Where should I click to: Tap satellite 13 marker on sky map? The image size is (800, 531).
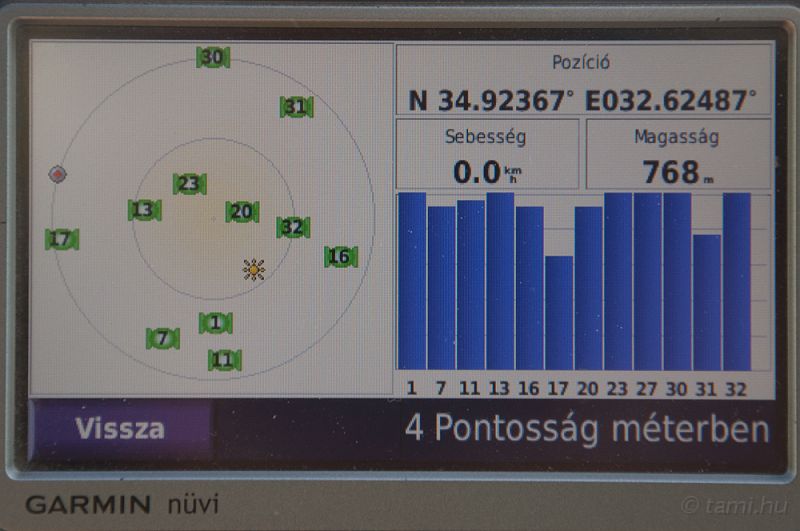tap(145, 210)
